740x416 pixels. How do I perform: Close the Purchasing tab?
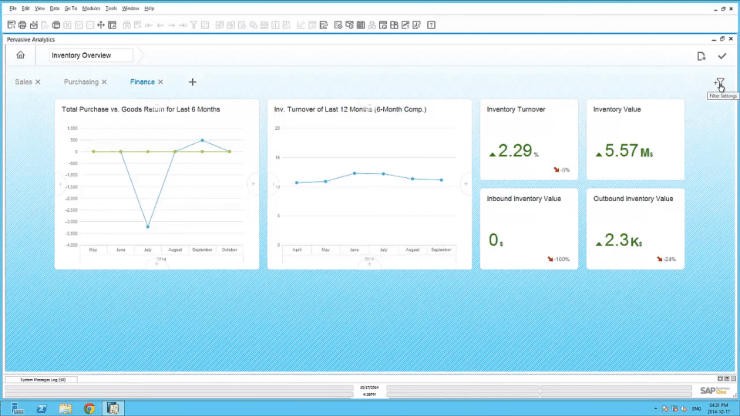(104, 82)
